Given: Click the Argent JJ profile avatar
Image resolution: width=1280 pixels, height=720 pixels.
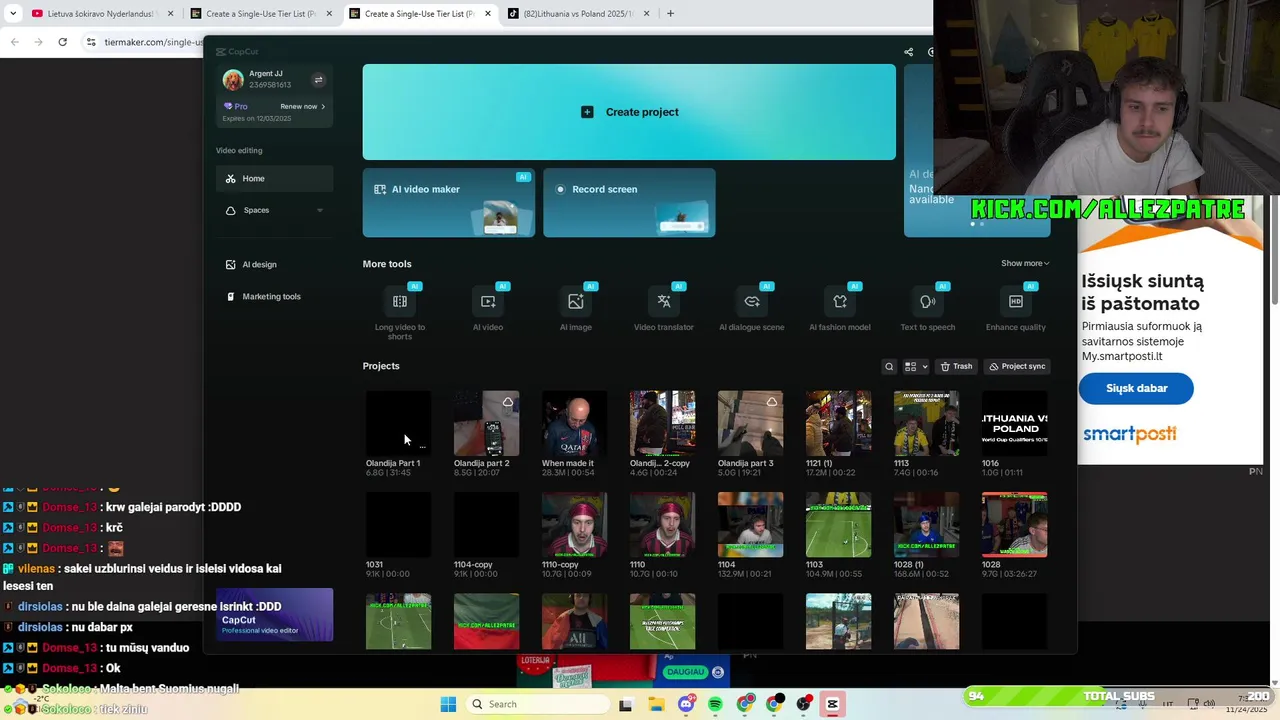Looking at the screenshot, I should pos(233,80).
